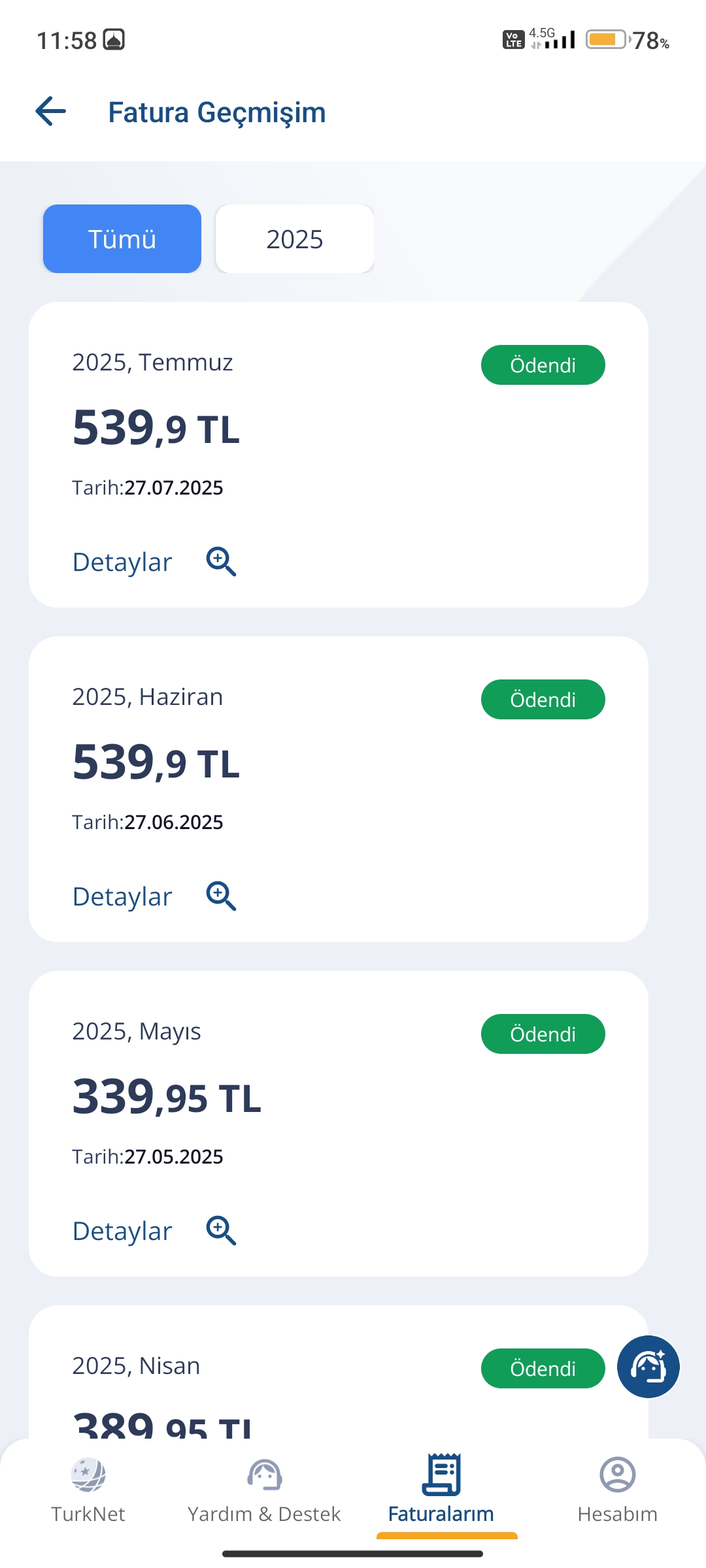Tap battery indicator in status bar
706x1568 pixels.
607,40
